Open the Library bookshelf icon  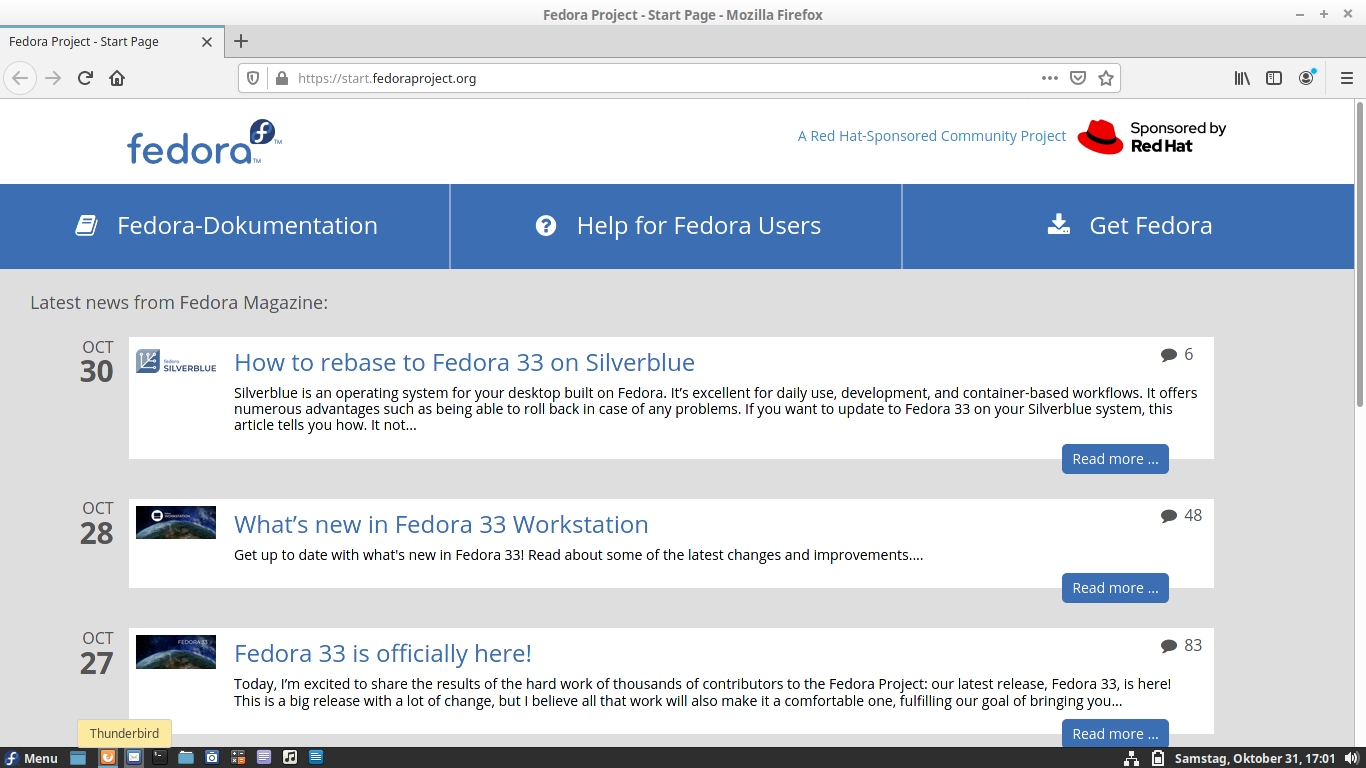(x=1242, y=78)
